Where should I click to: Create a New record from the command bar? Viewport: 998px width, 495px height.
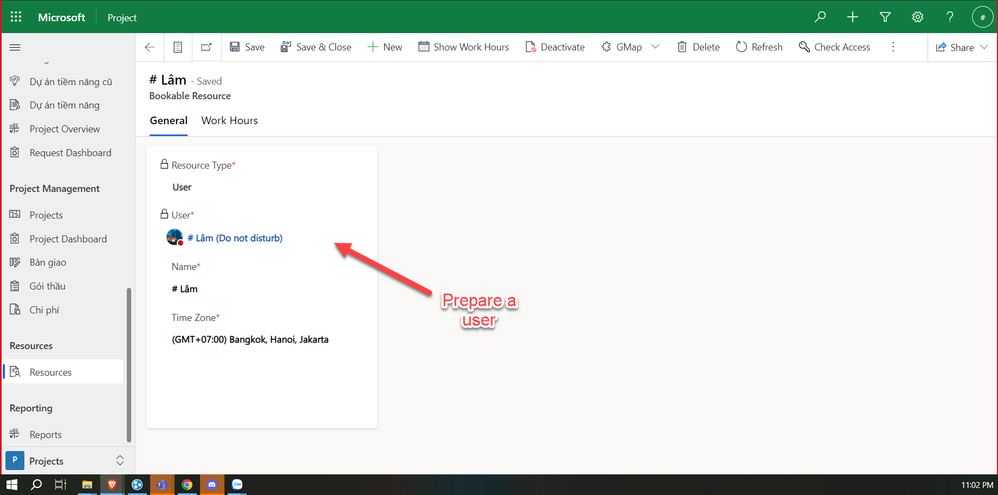(x=385, y=47)
